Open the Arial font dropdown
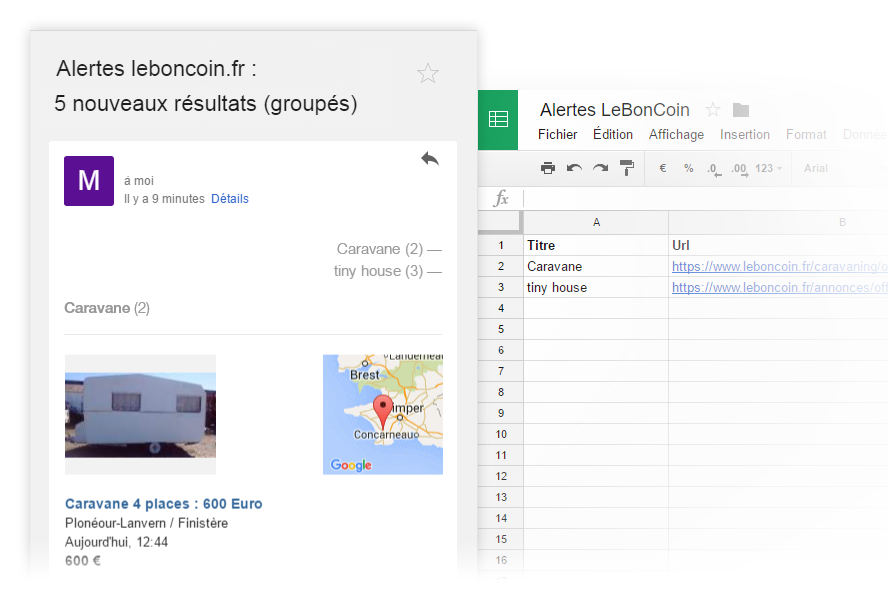This screenshot has height=612, width=888. click(816, 168)
